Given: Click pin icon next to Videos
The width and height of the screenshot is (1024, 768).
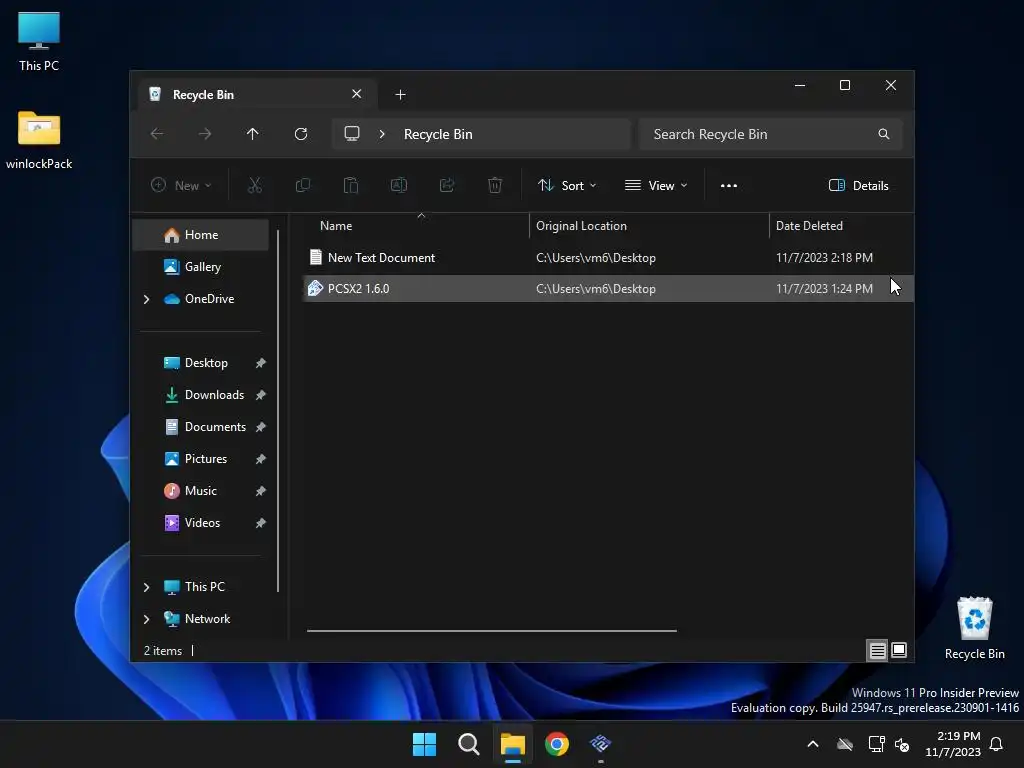Looking at the screenshot, I should [x=261, y=523].
